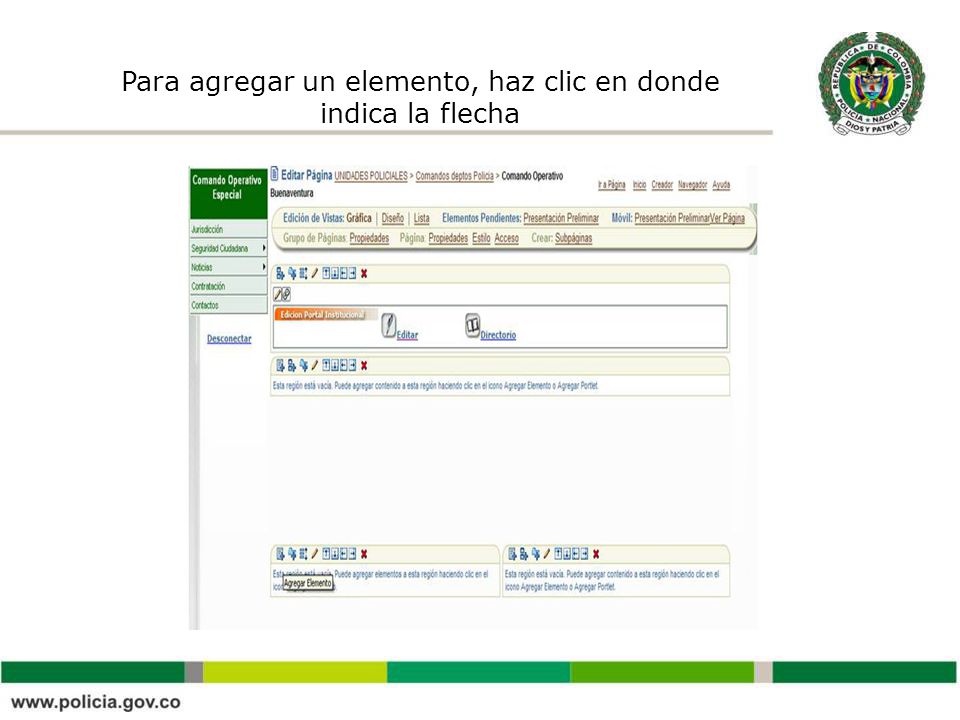Open UNIDADES POLICIALES breadcrumb link
The height and width of the screenshot is (720, 960).
pos(371,176)
